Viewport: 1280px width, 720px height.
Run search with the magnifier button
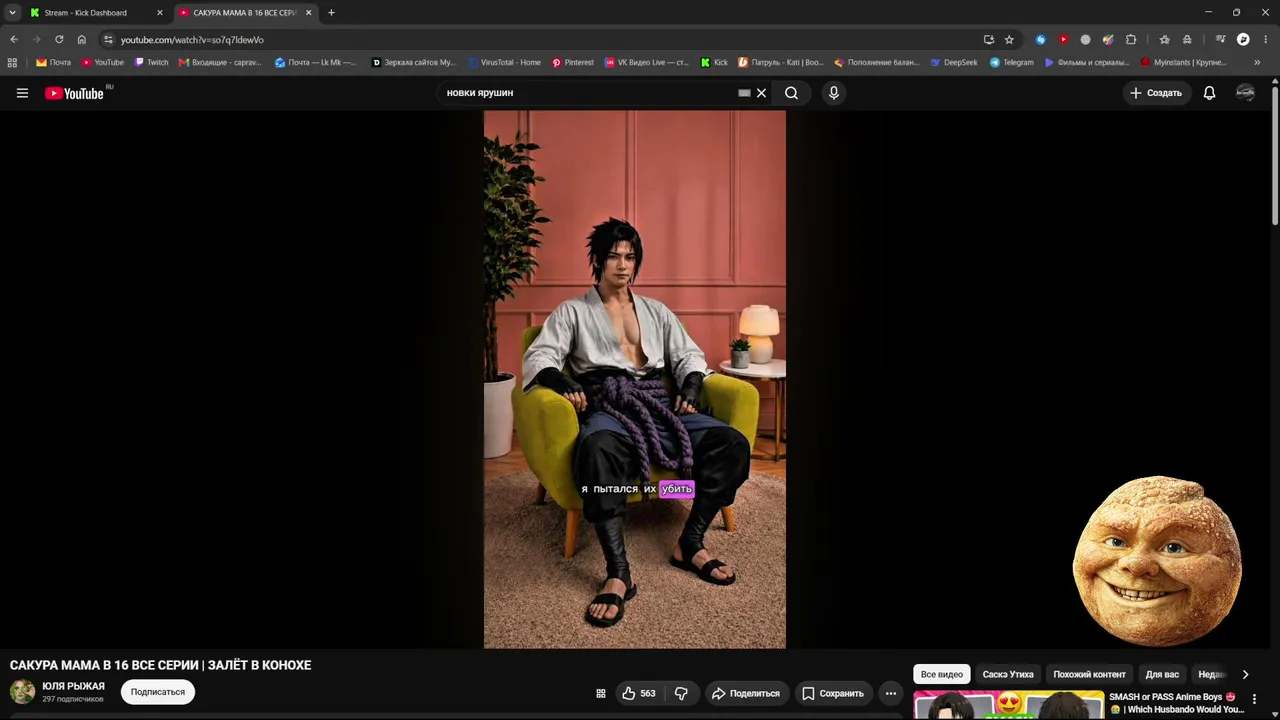pyautogui.click(x=791, y=93)
